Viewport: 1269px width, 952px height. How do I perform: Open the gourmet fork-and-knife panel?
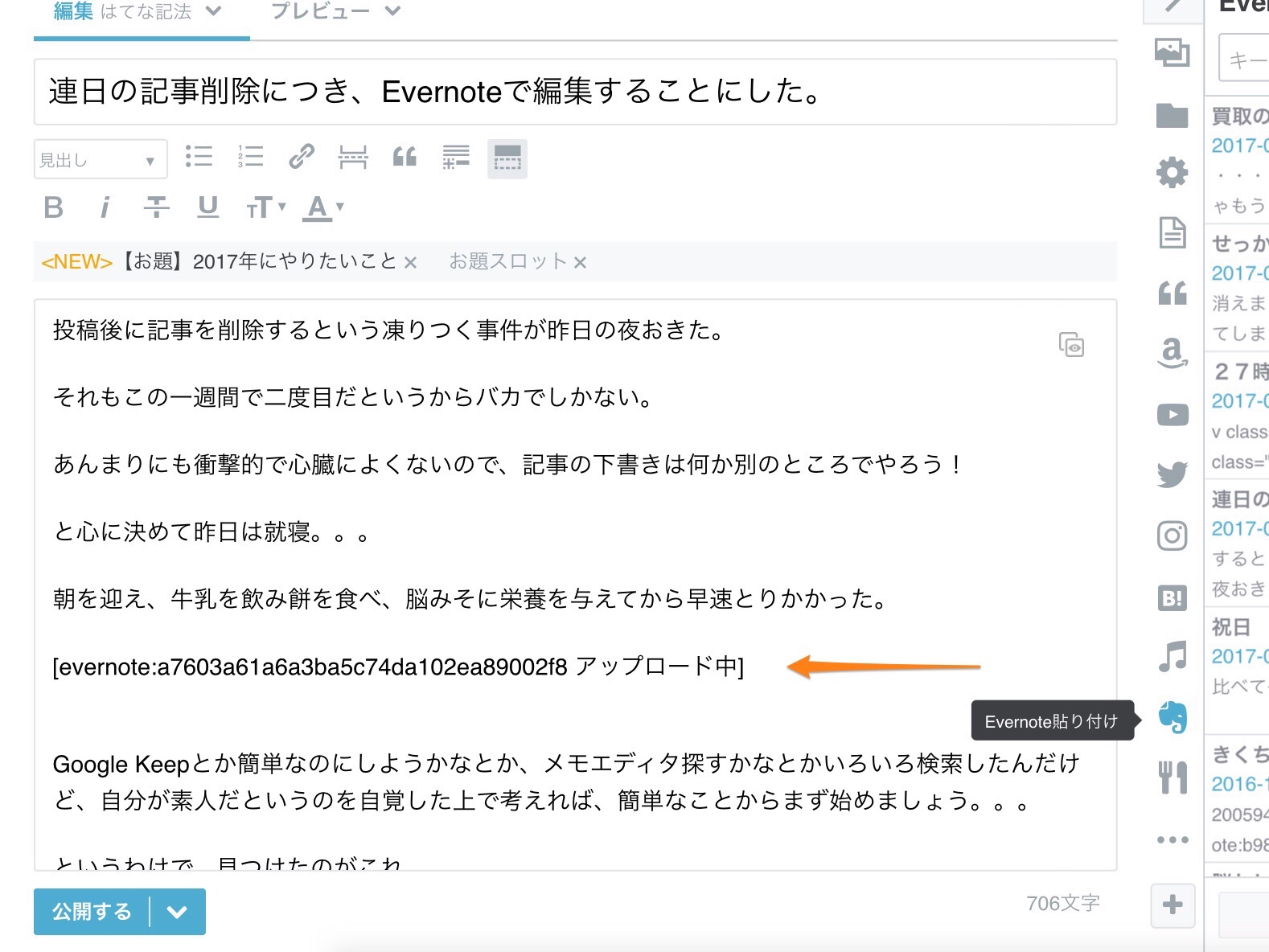[x=1172, y=778]
